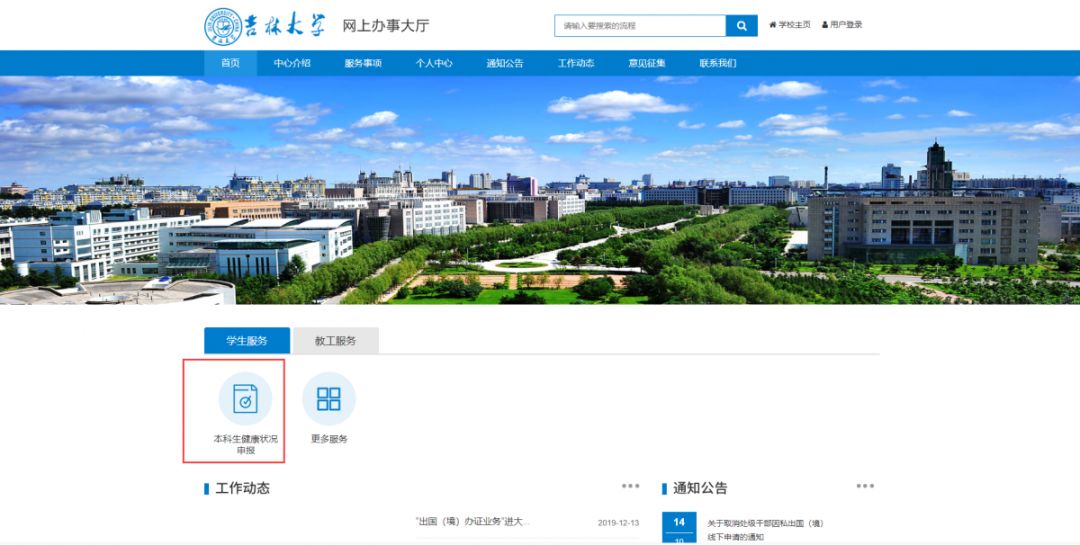Viewport: 1080px width, 545px height.
Task: Select 联系我们 in the navigation bar
Action: (718, 63)
